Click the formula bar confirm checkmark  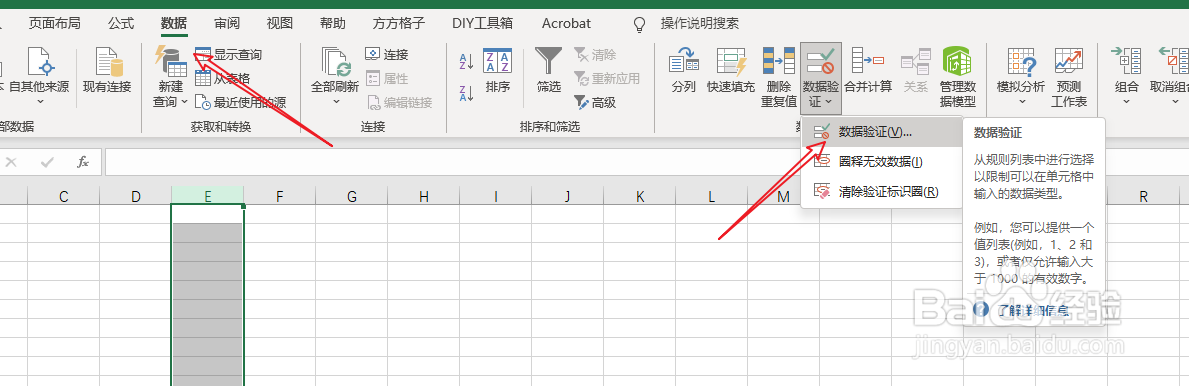[x=47, y=162]
